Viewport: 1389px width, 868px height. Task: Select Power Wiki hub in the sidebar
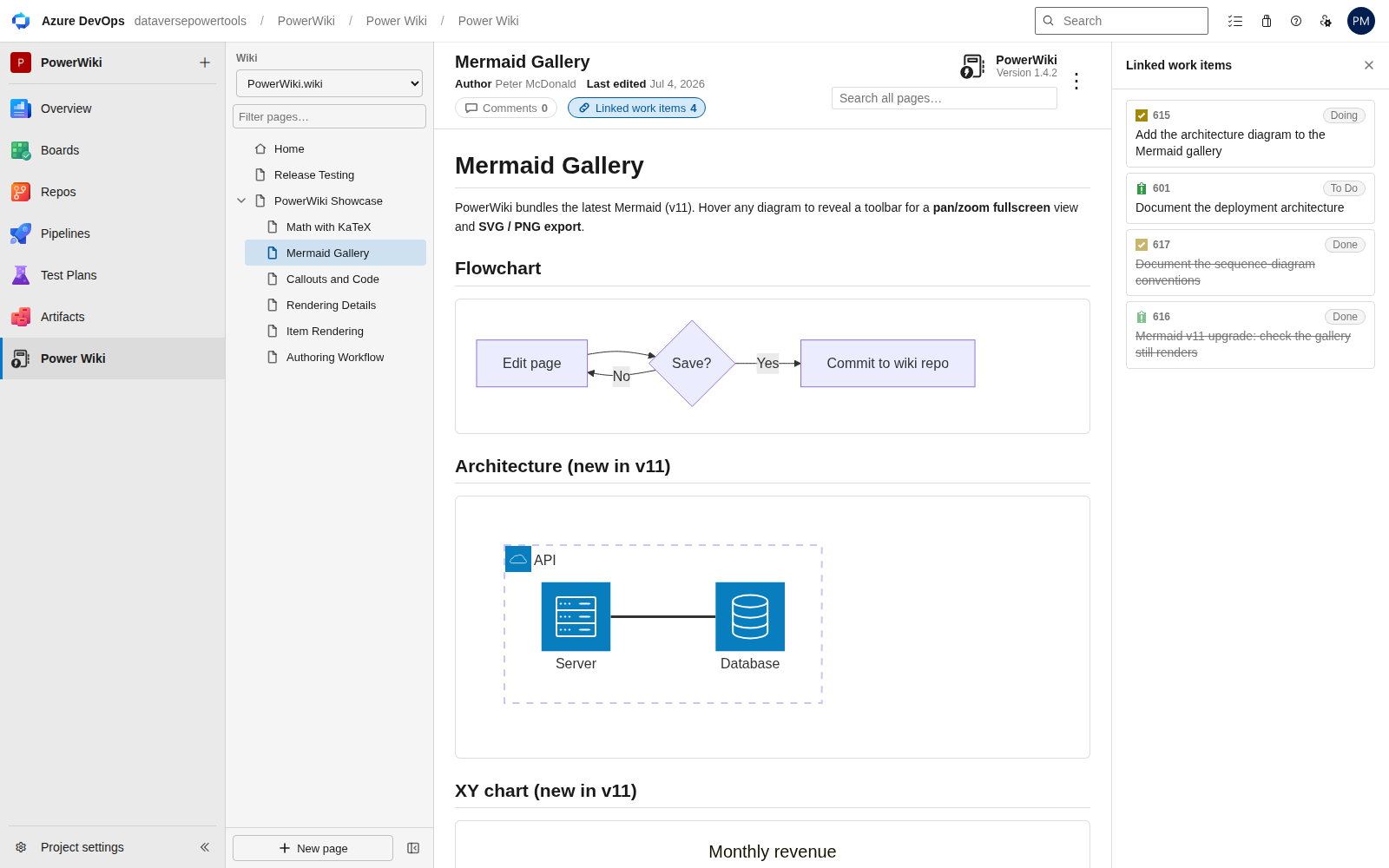point(113,358)
